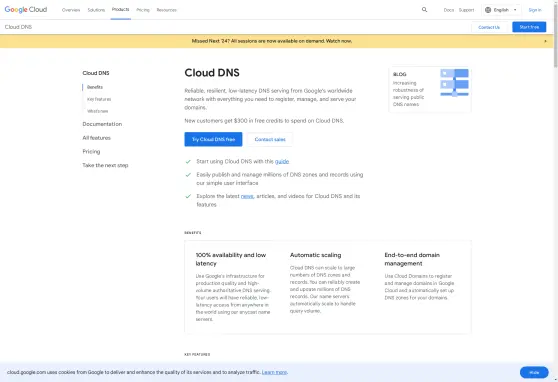Go to Documentation sidebar section
Viewport: 558px width, 382px height.
tap(102, 124)
